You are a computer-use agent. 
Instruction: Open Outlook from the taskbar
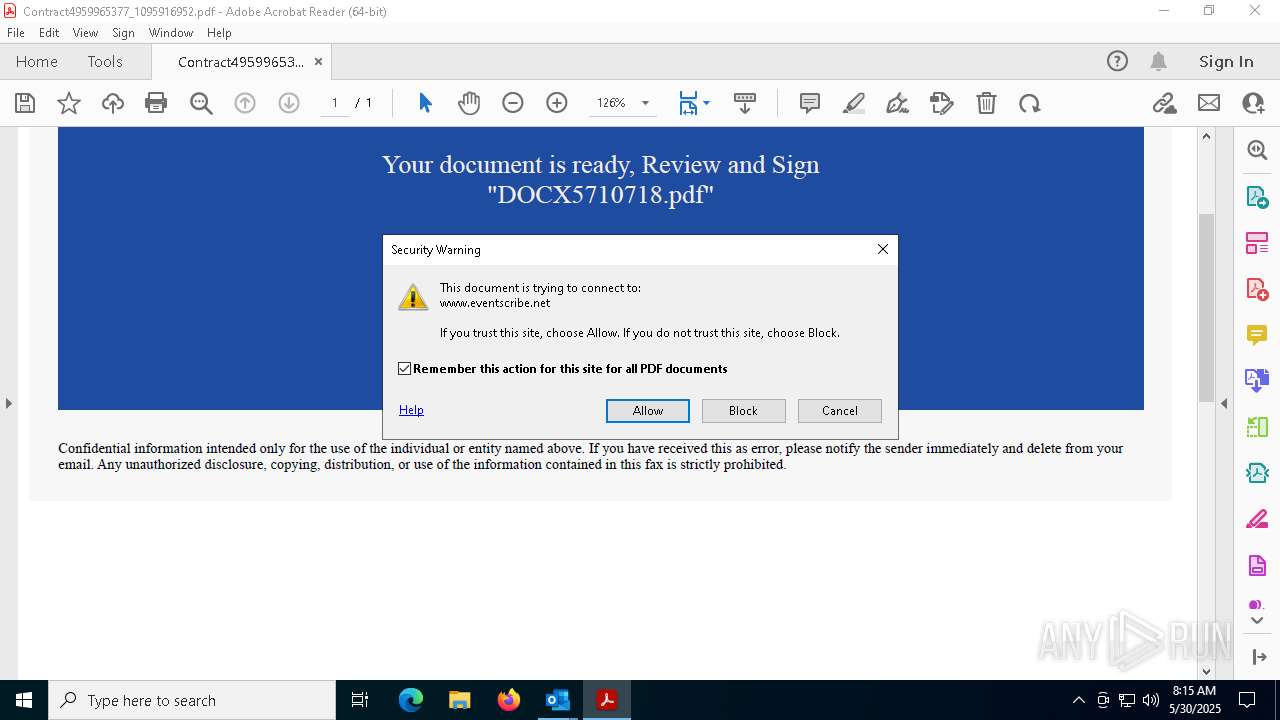coord(557,700)
